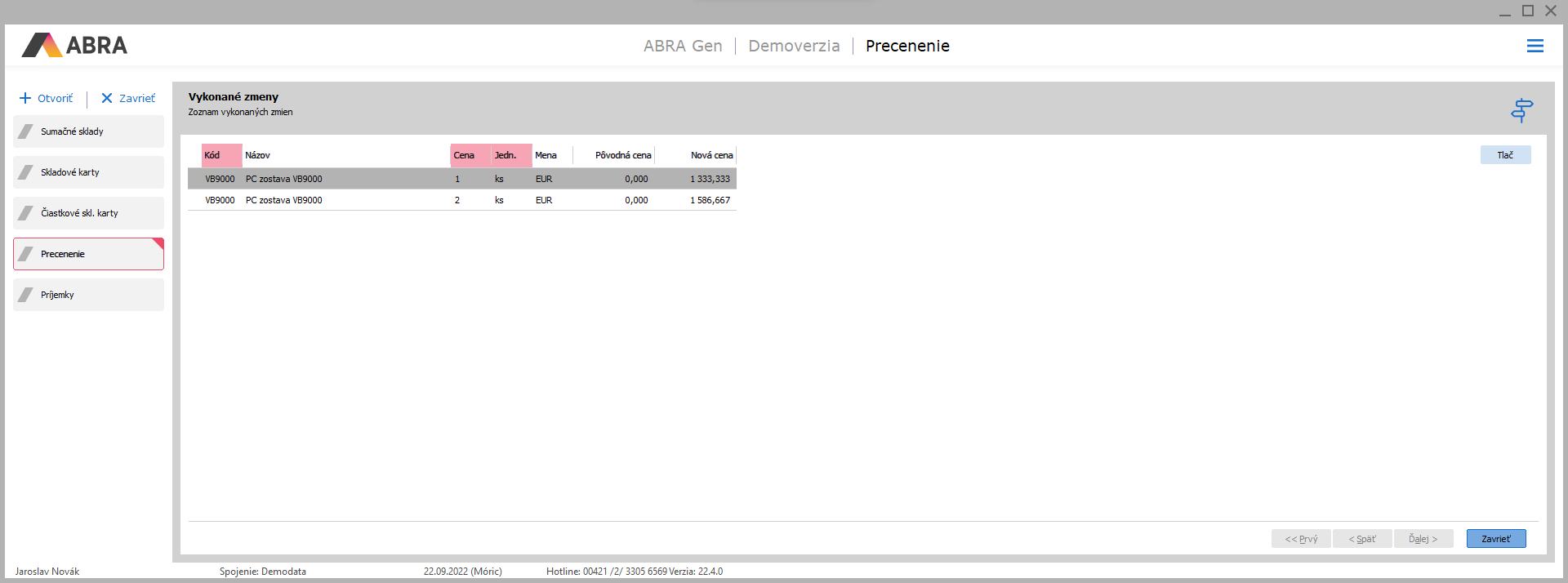The width and height of the screenshot is (1568, 583).
Task: Switch to the Skladové karty tab
Action: [88, 172]
